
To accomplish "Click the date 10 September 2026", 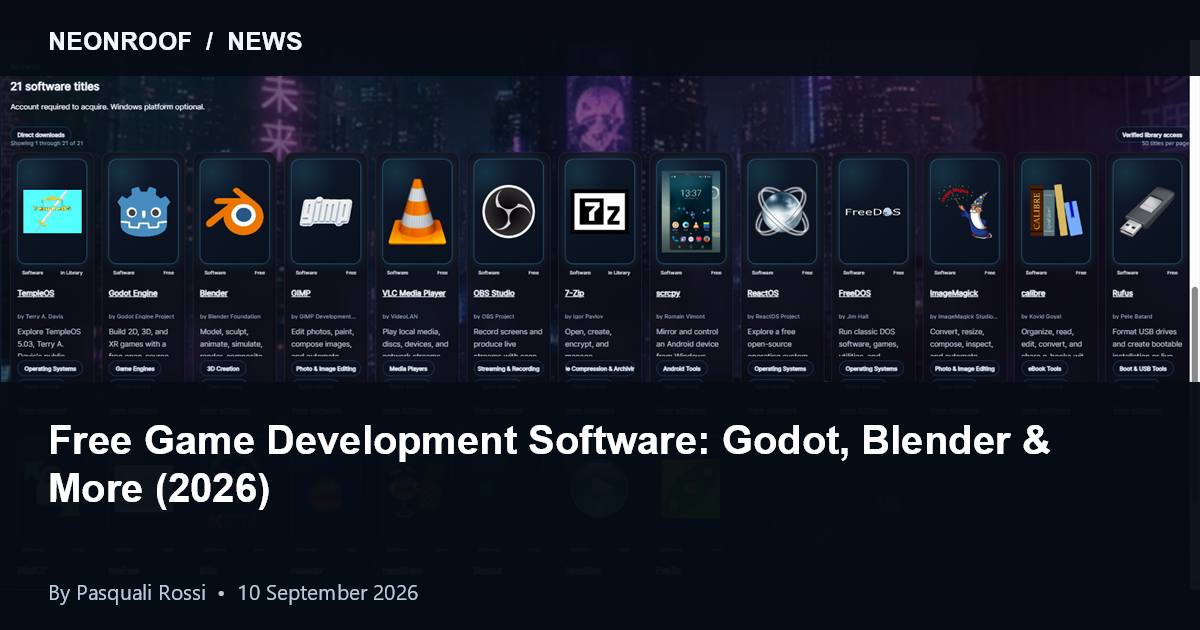I will tap(327, 593).
